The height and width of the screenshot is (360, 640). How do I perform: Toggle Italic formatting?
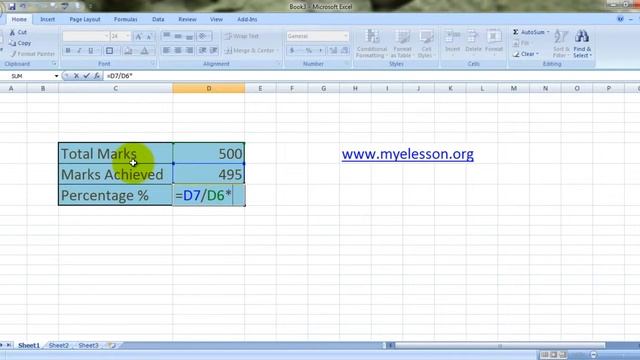click(79, 51)
